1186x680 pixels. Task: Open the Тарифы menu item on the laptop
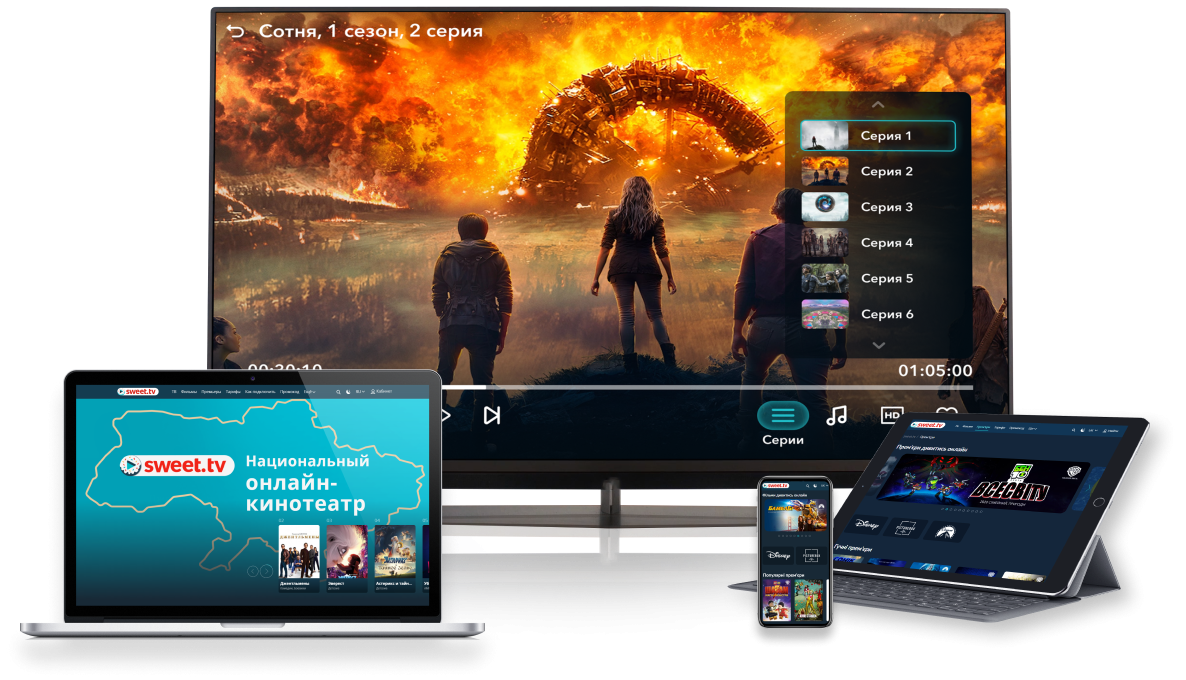[x=233, y=392]
